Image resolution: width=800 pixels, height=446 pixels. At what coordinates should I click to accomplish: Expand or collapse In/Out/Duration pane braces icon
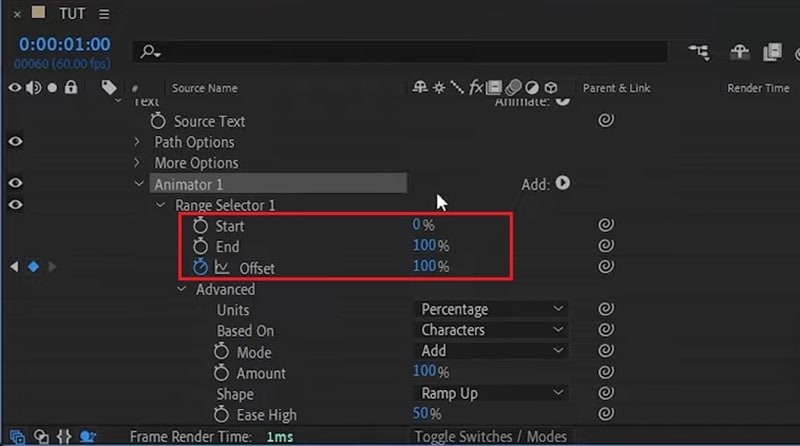point(64,437)
